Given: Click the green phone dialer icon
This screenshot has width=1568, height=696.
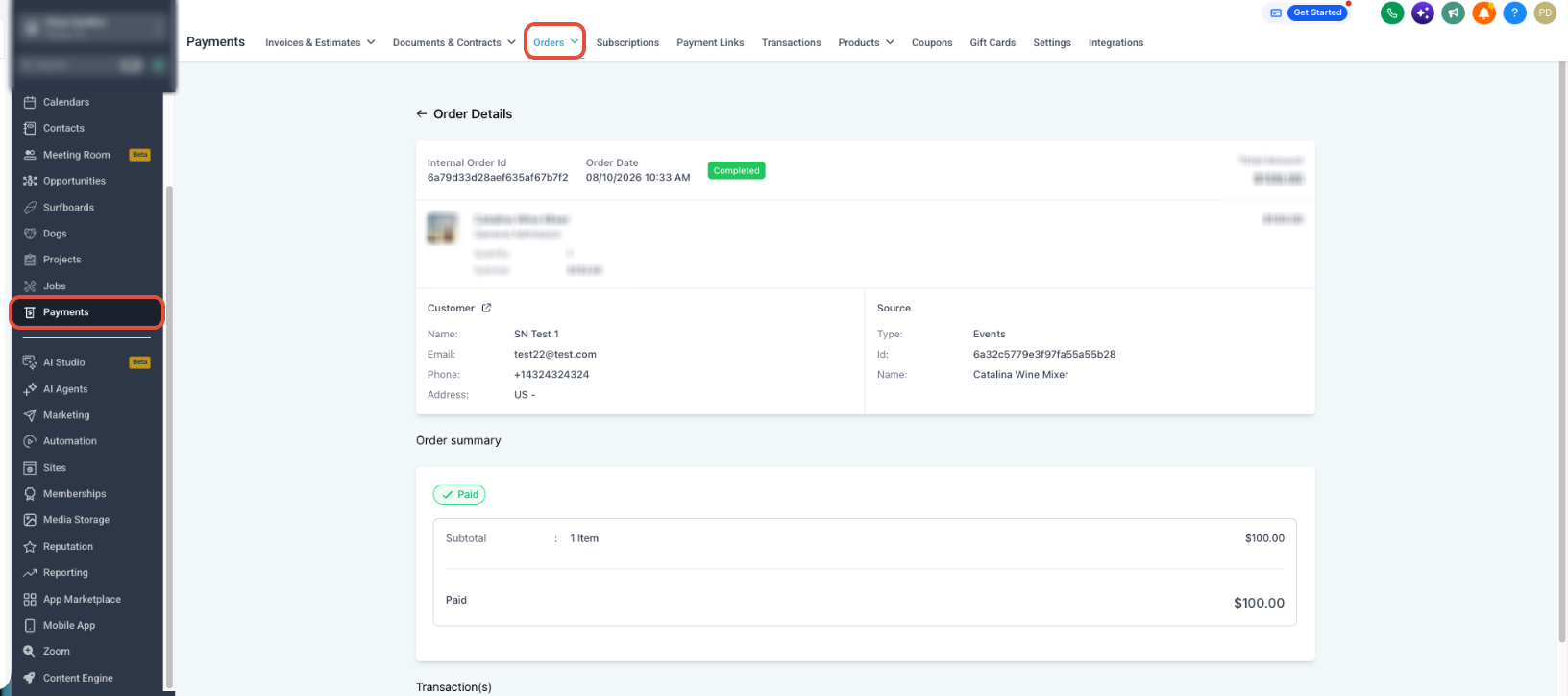Looking at the screenshot, I should [1391, 12].
